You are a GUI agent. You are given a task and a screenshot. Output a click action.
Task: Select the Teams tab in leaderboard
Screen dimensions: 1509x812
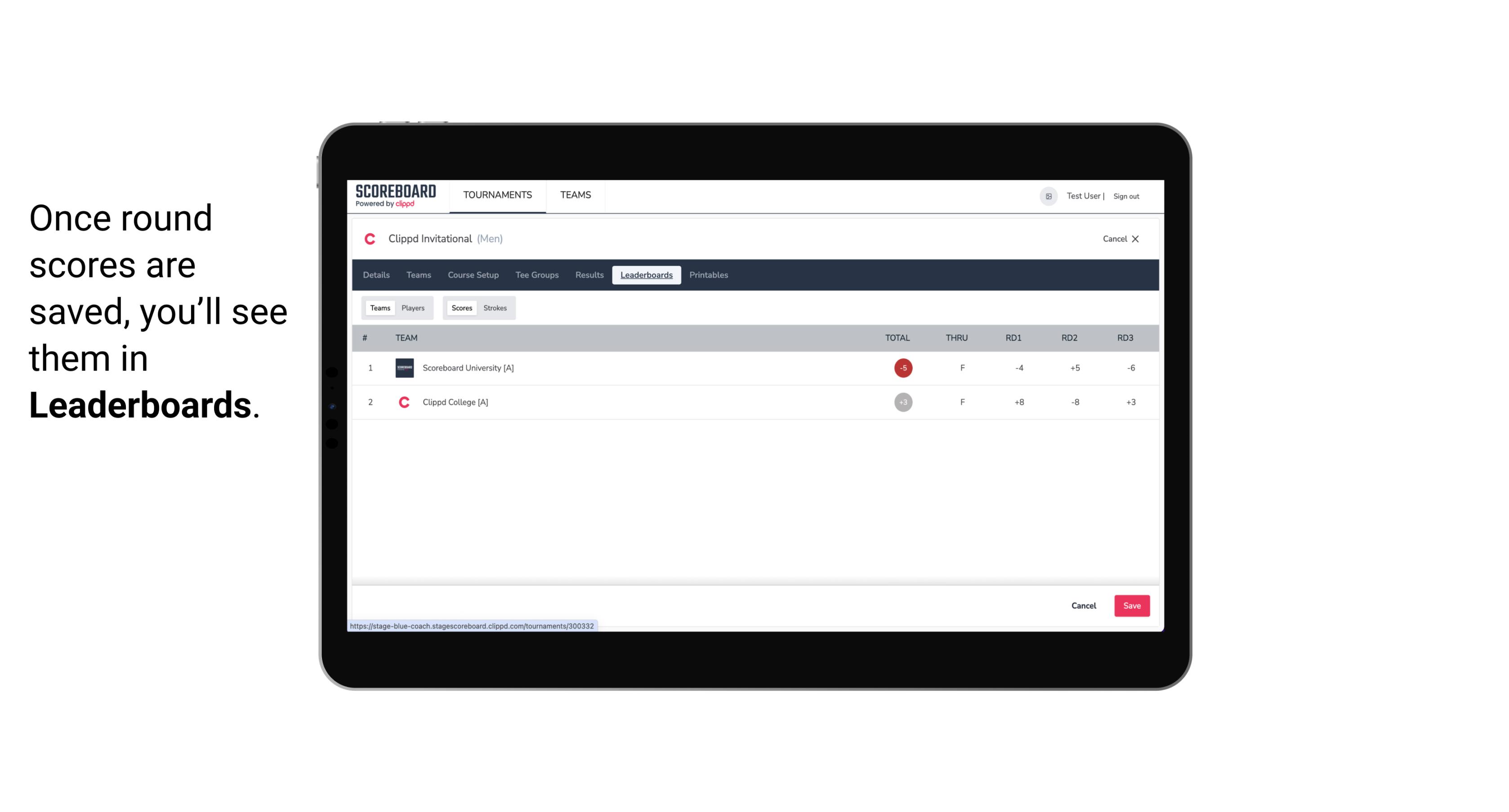pyautogui.click(x=379, y=307)
